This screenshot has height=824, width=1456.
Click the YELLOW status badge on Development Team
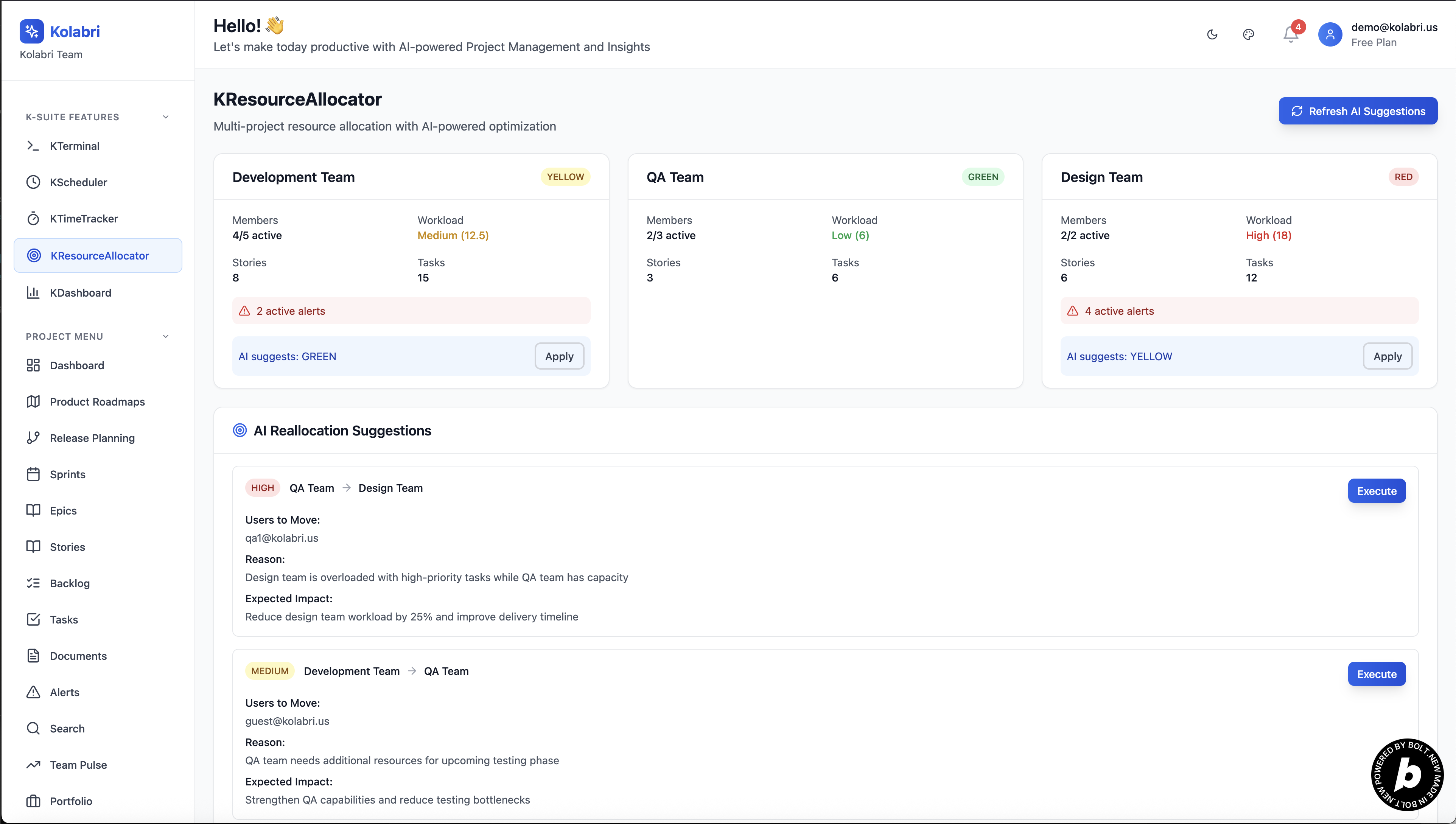[565, 177]
